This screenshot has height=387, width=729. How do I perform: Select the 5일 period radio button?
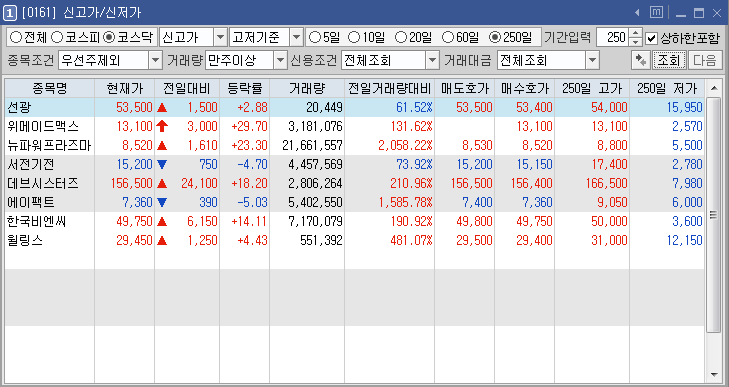point(315,37)
